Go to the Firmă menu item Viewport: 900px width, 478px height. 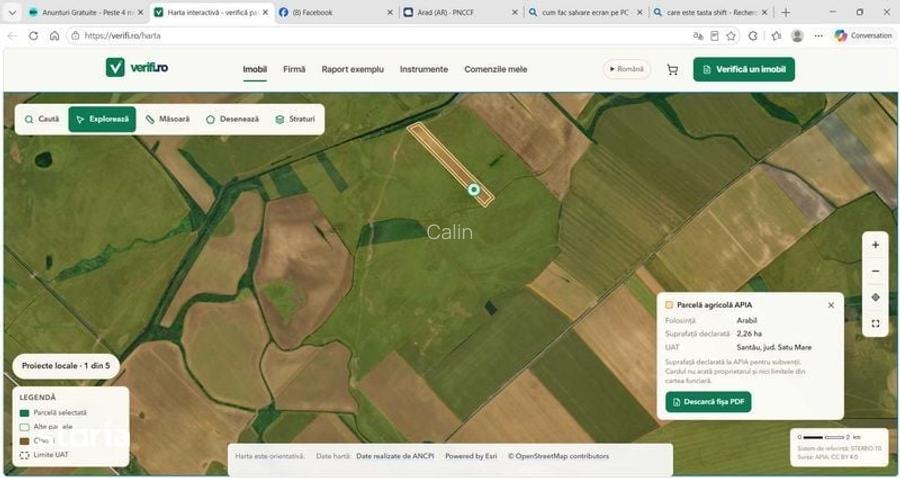pyautogui.click(x=294, y=69)
